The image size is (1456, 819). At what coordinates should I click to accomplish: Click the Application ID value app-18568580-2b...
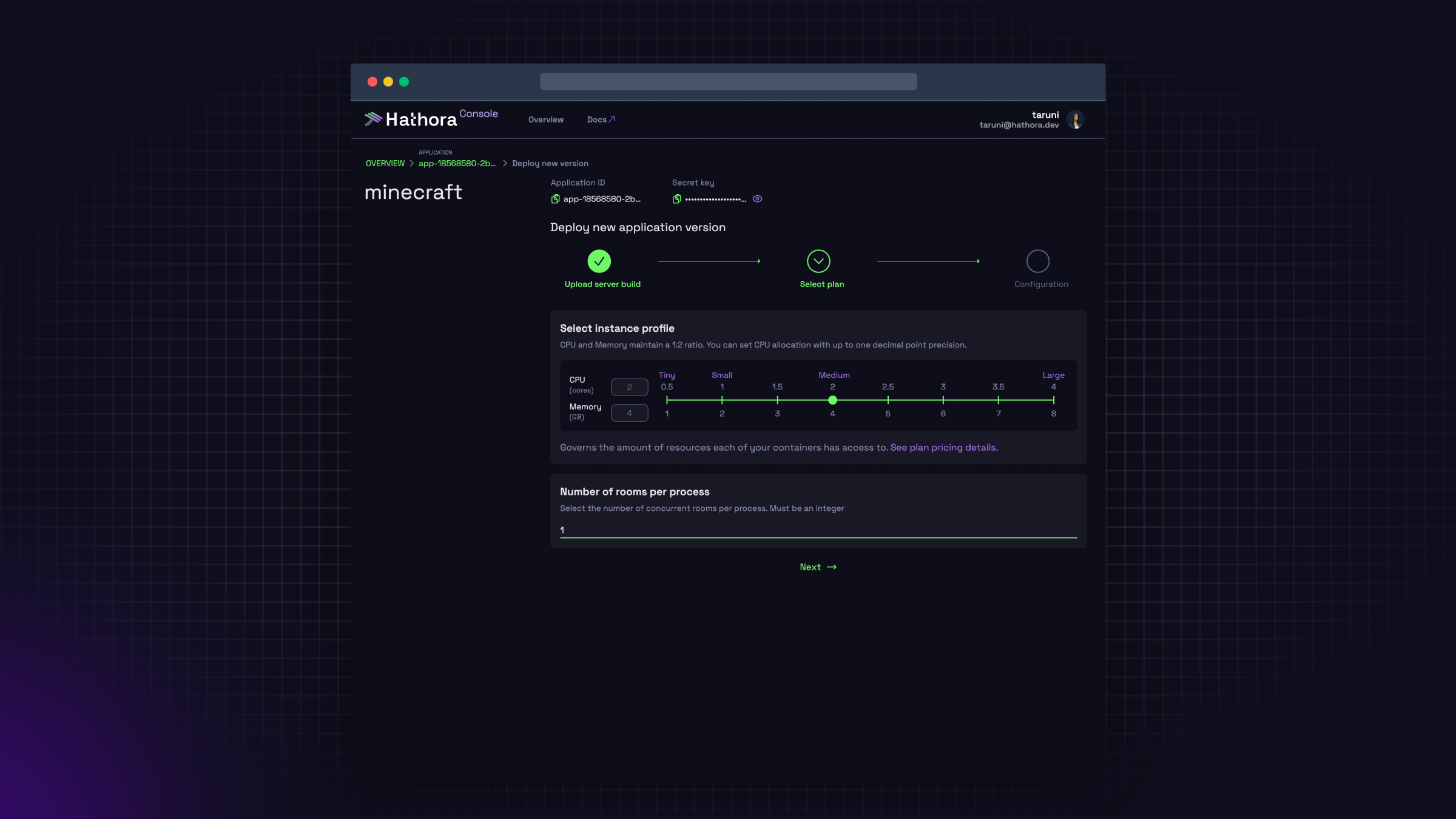click(x=602, y=199)
